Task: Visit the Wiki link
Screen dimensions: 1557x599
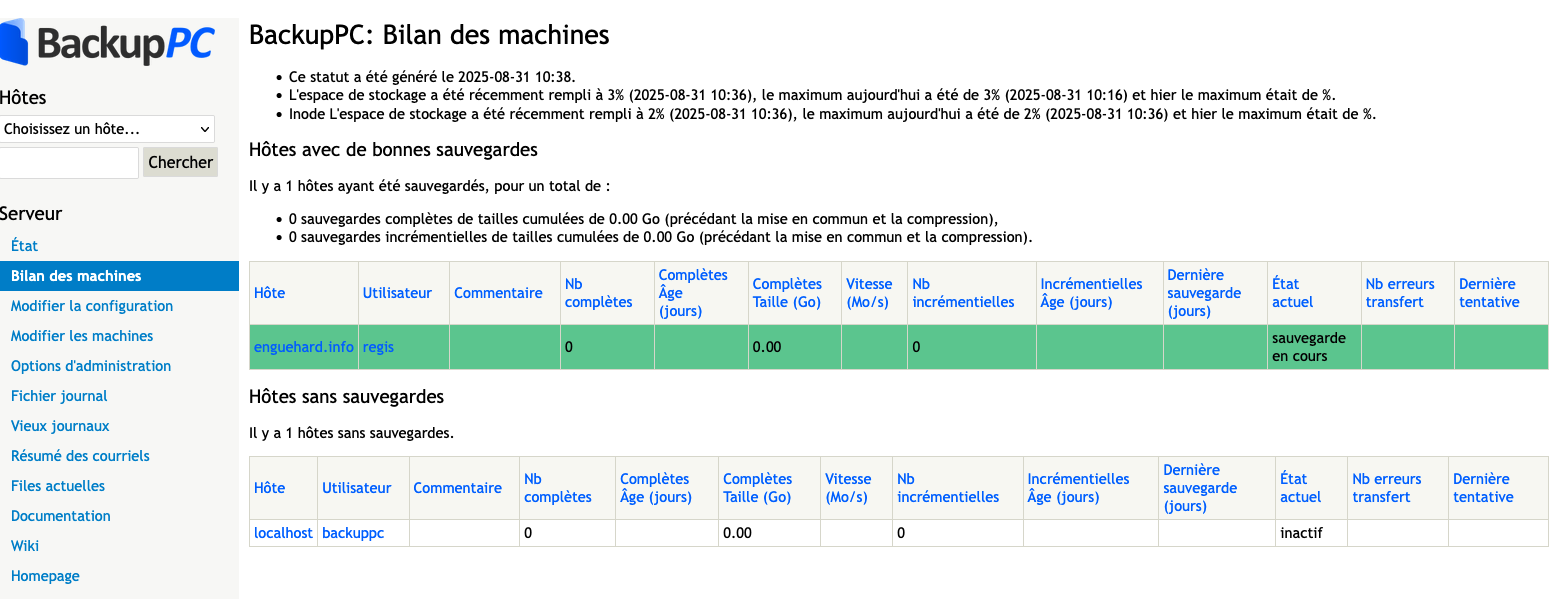Action: pos(25,546)
